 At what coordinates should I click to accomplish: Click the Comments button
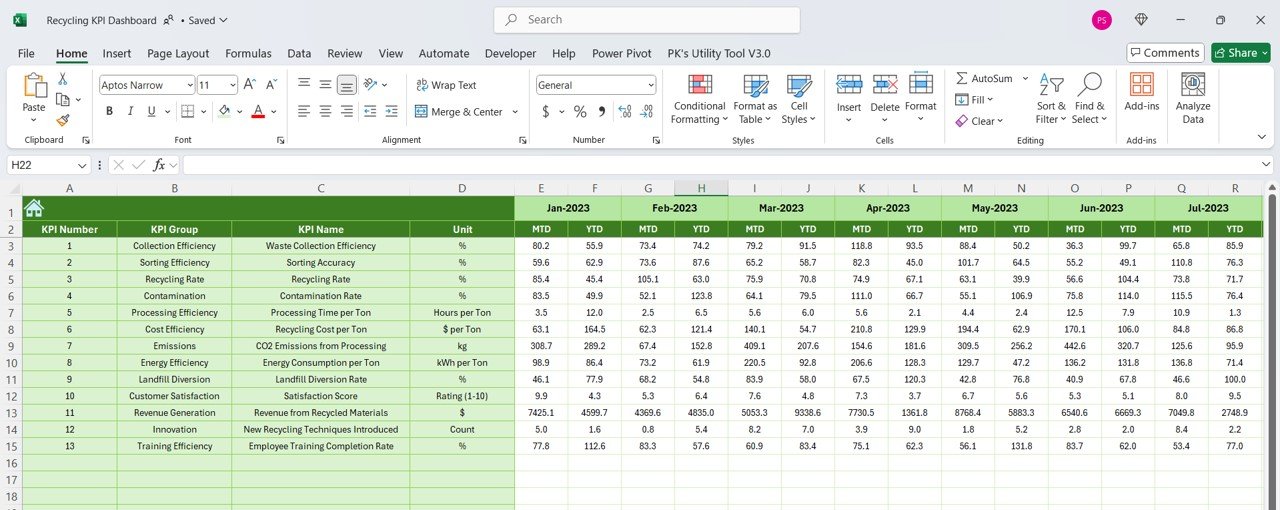pos(1165,53)
